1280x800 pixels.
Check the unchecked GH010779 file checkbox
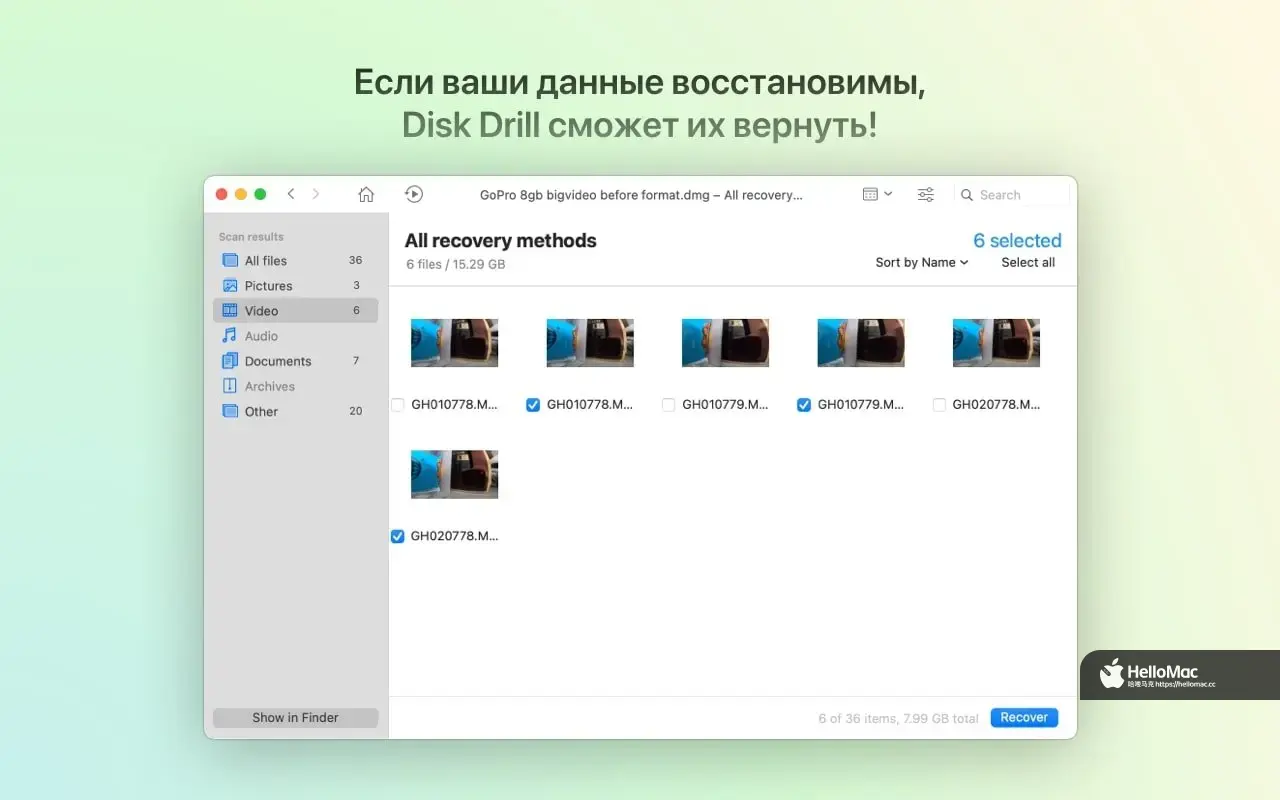[x=668, y=405]
